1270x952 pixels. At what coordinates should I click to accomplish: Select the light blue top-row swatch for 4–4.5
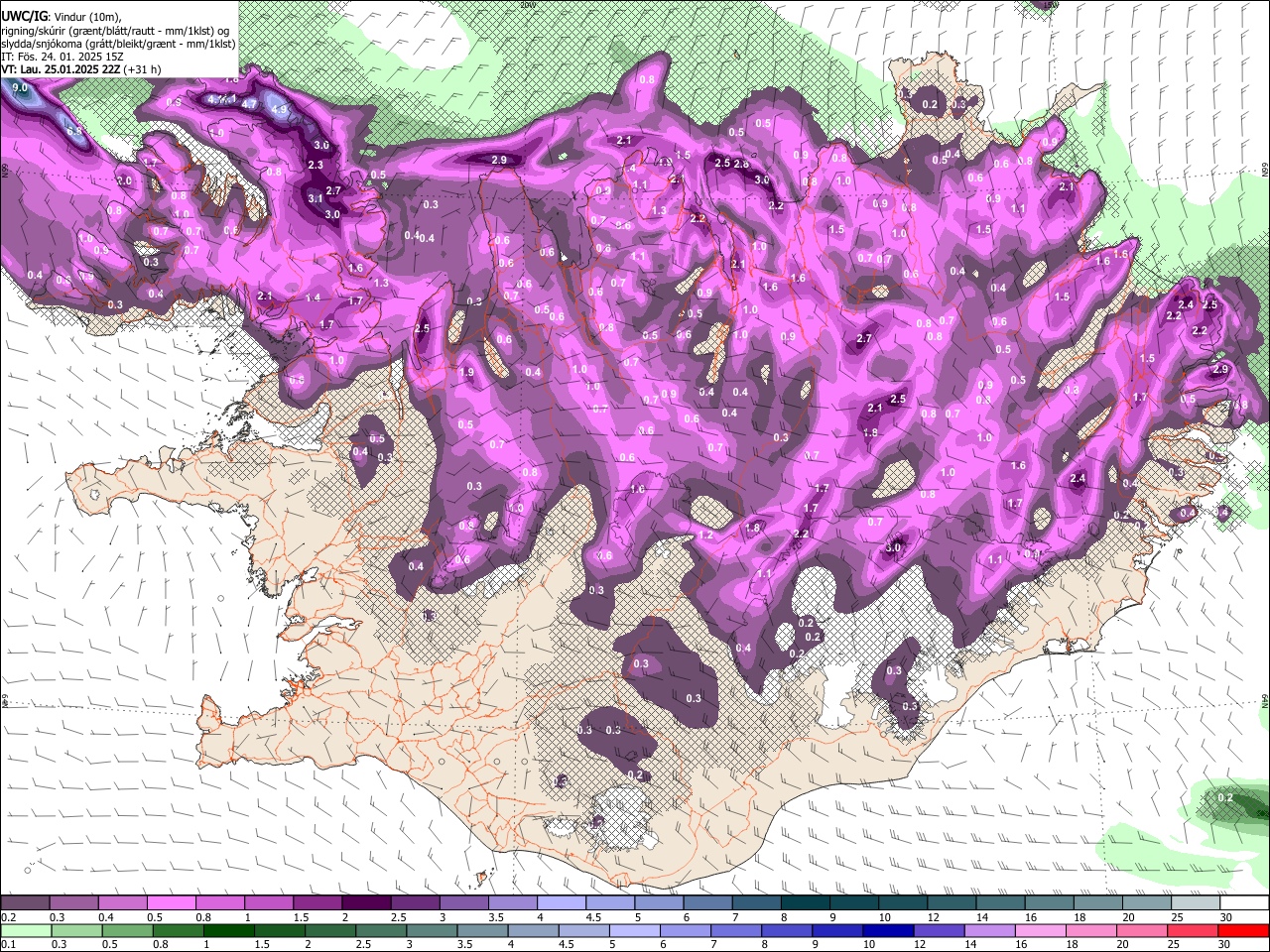click(x=561, y=902)
